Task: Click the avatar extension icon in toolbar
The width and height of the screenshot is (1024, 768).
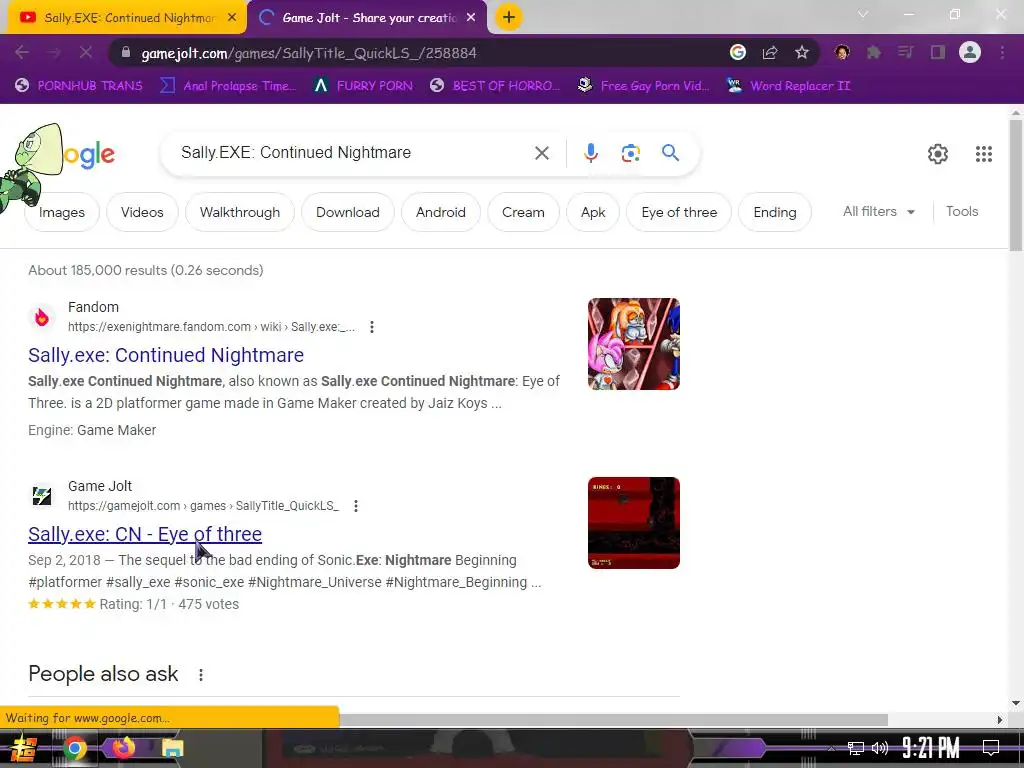Action: click(842, 52)
